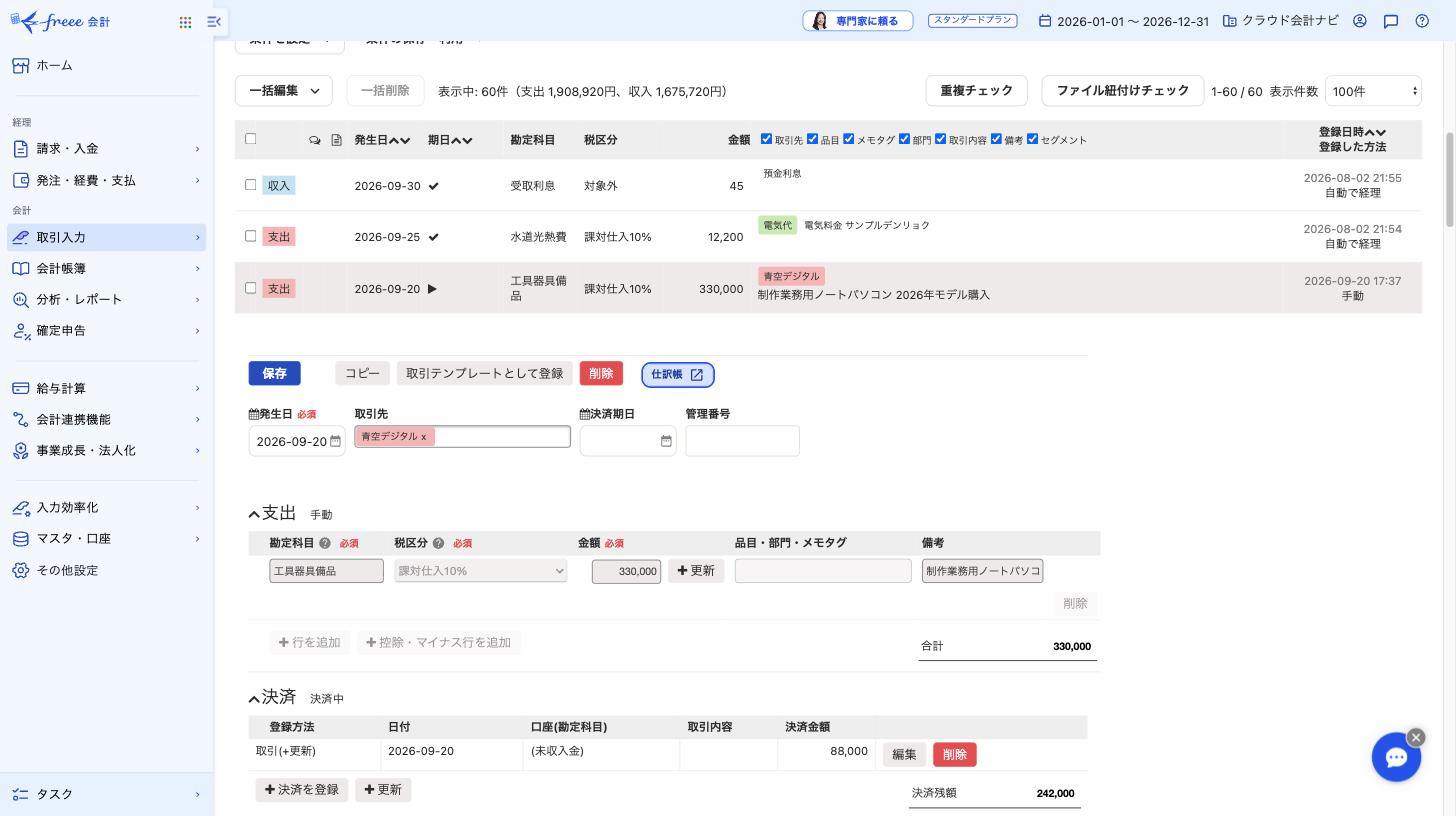This screenshot has width=1456, height=816.
Task: Open マスタ・口座 in the sidebar
Action: (107, 539)
